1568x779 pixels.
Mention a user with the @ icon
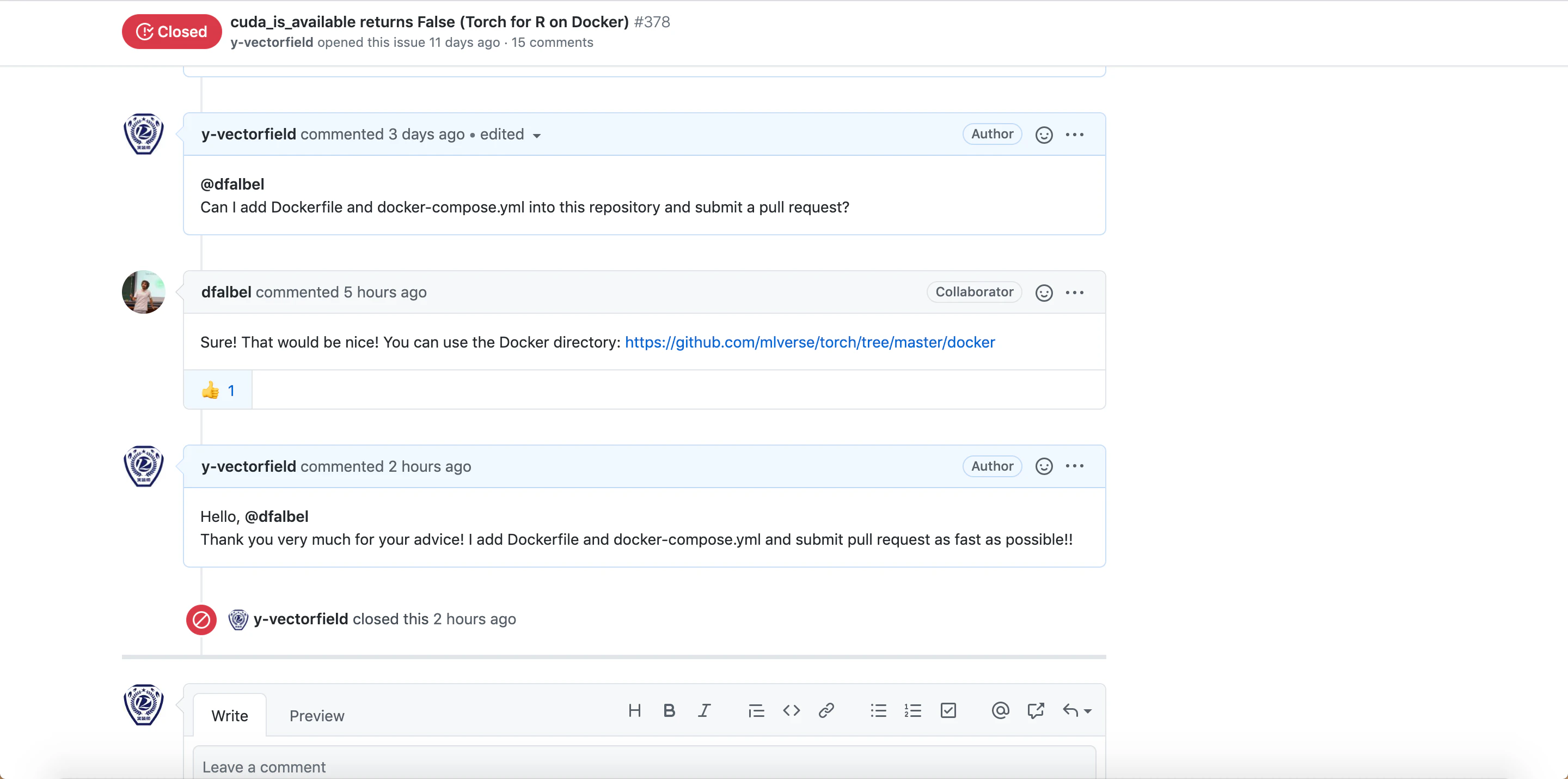(1000, 710)
